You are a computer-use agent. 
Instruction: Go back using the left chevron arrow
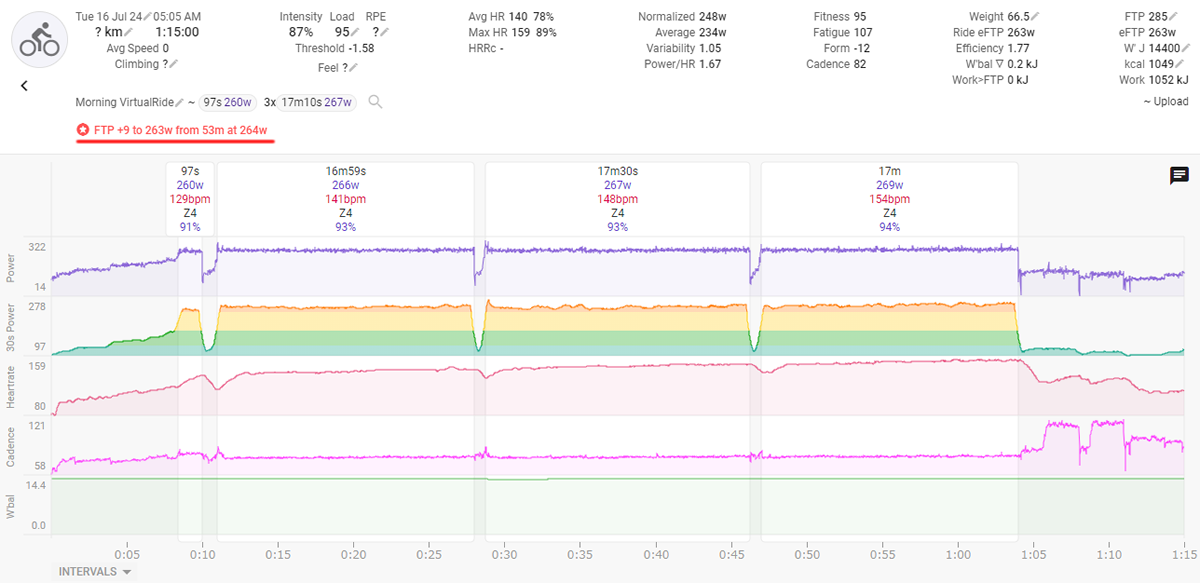tap(24, 86)
